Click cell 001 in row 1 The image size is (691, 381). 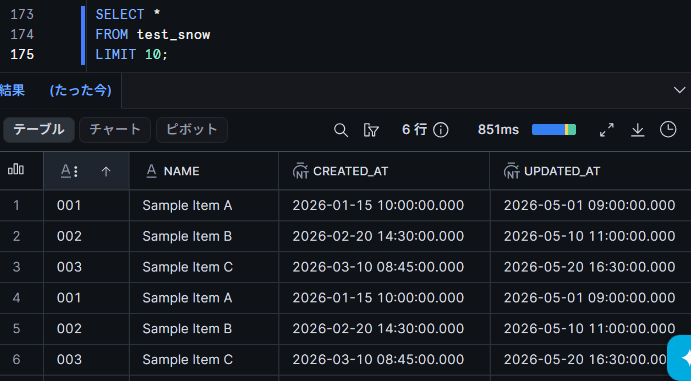click(x=69, y=205)
